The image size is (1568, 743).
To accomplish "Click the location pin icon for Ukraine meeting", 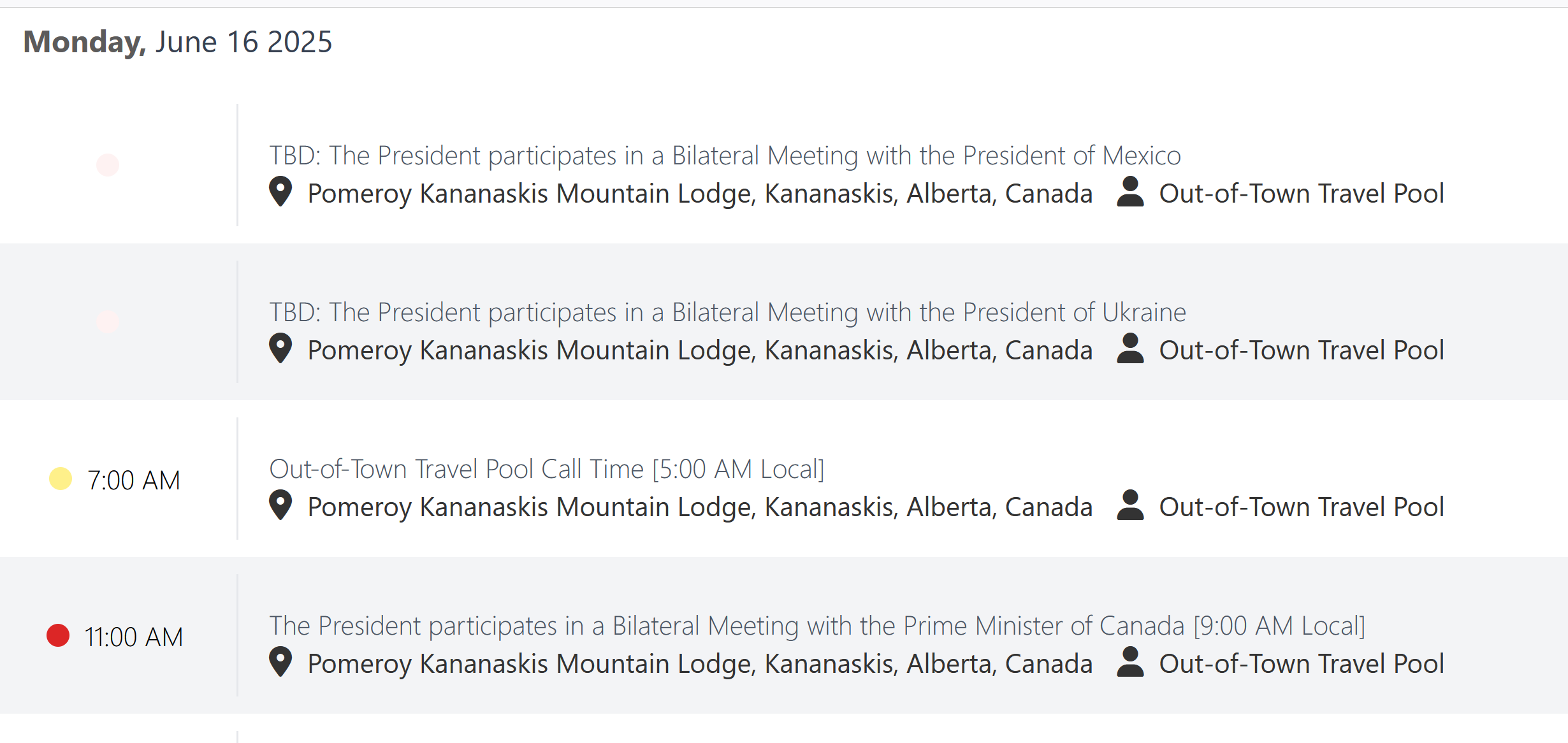I will [x=280, y=349].
